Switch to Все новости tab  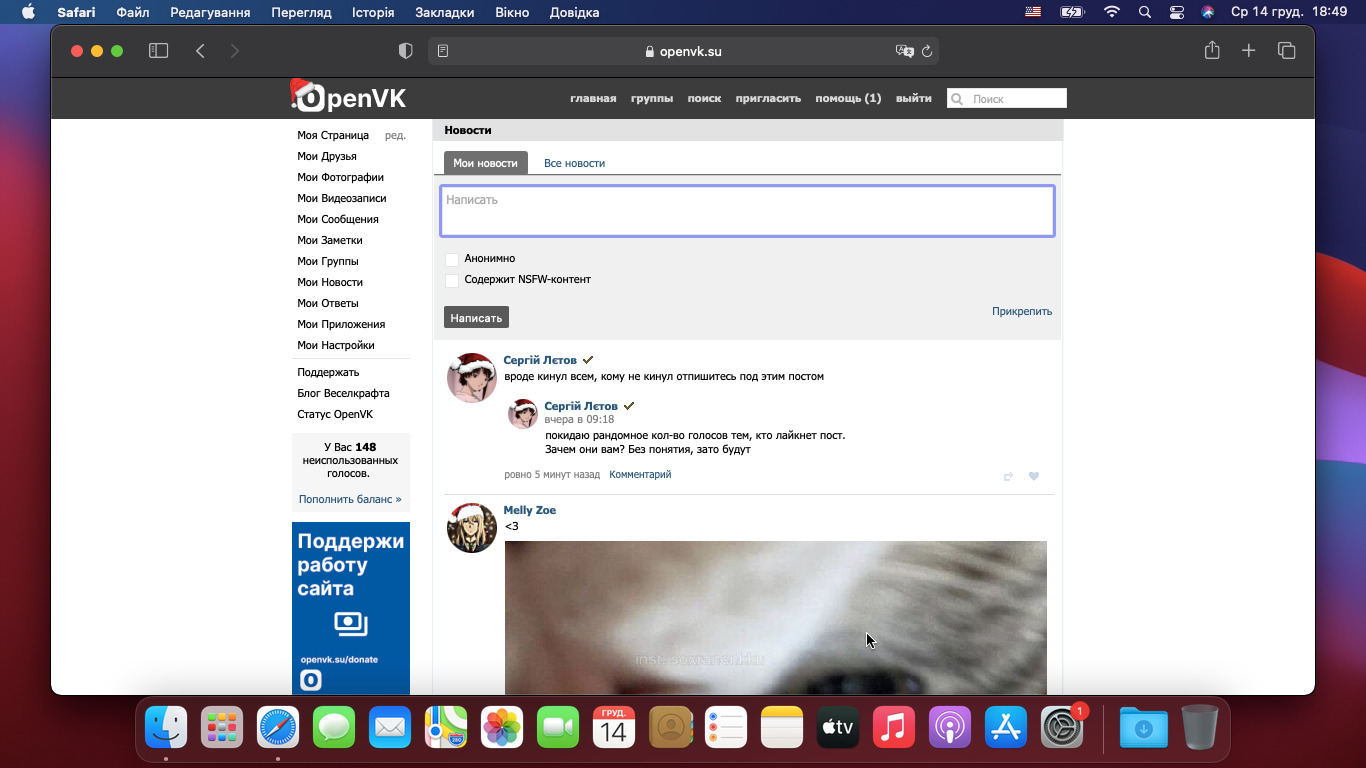[574, 163]
